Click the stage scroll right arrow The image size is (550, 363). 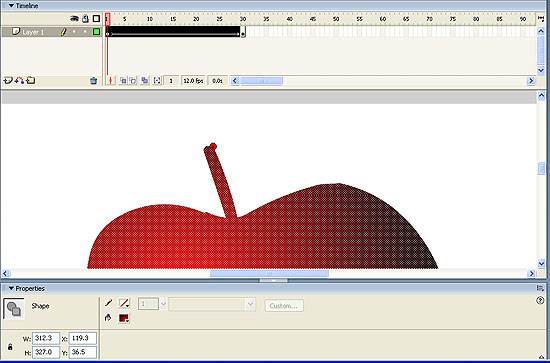531,273
